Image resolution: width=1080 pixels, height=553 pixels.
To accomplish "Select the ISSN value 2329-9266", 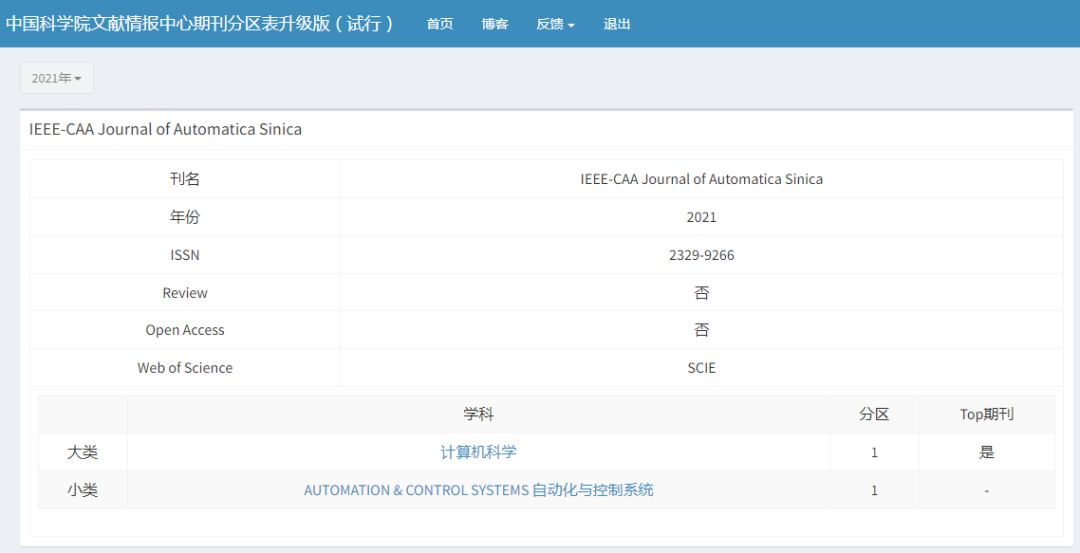I will click(x=701, y=255).
